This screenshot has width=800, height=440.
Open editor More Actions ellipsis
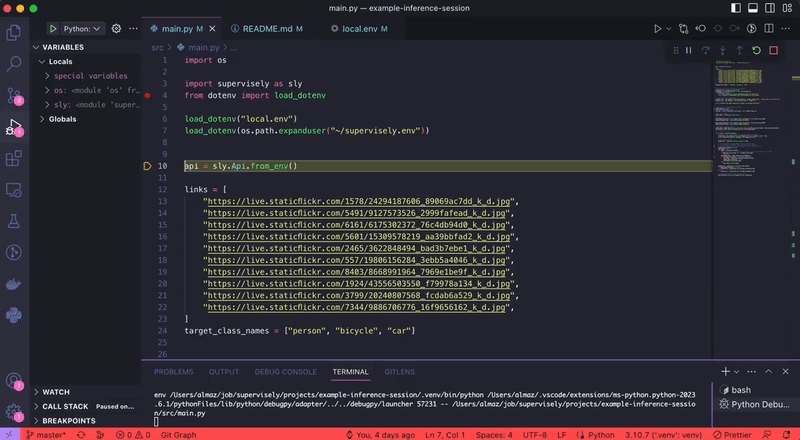click(x=786, y=29)
